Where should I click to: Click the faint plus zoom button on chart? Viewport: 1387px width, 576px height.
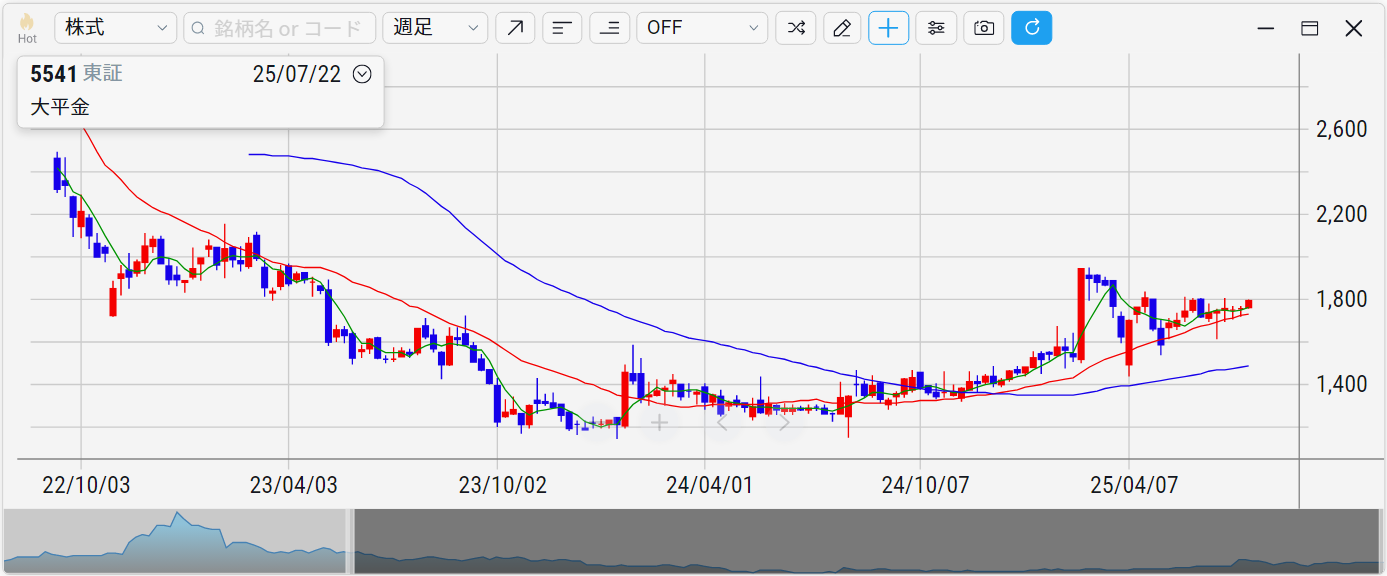659,423
